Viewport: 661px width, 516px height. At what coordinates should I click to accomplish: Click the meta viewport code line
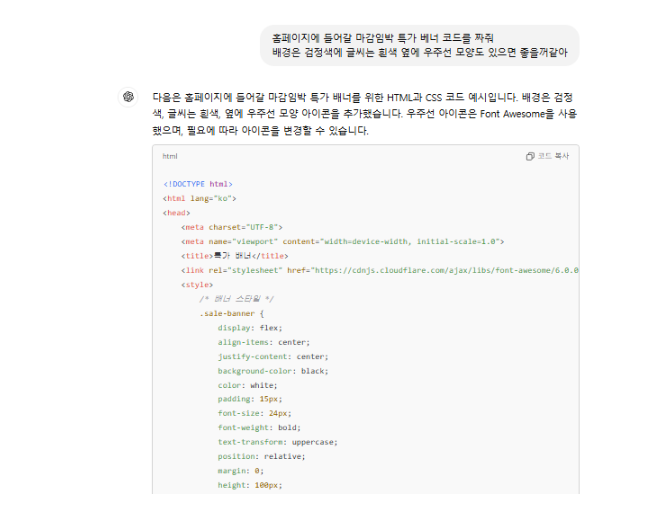[x=342, y=242]
